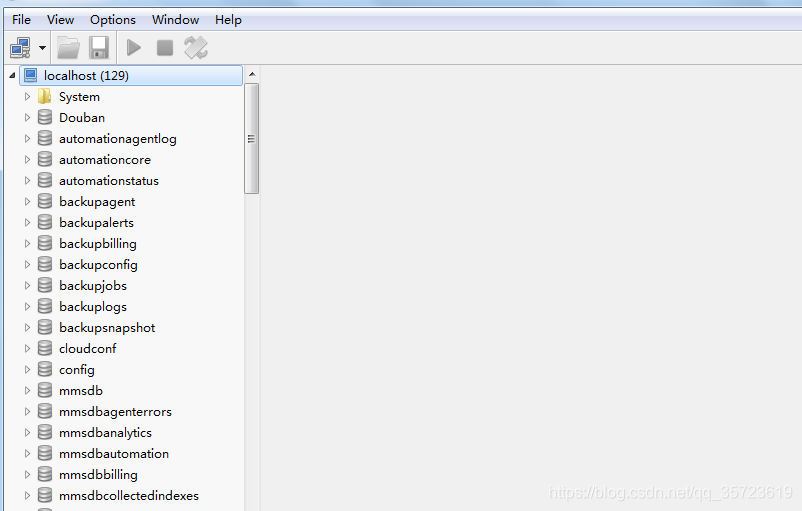Click the save floppy disk icon
The width and height of the screenshot is (802, 511).
click(99, 48)
